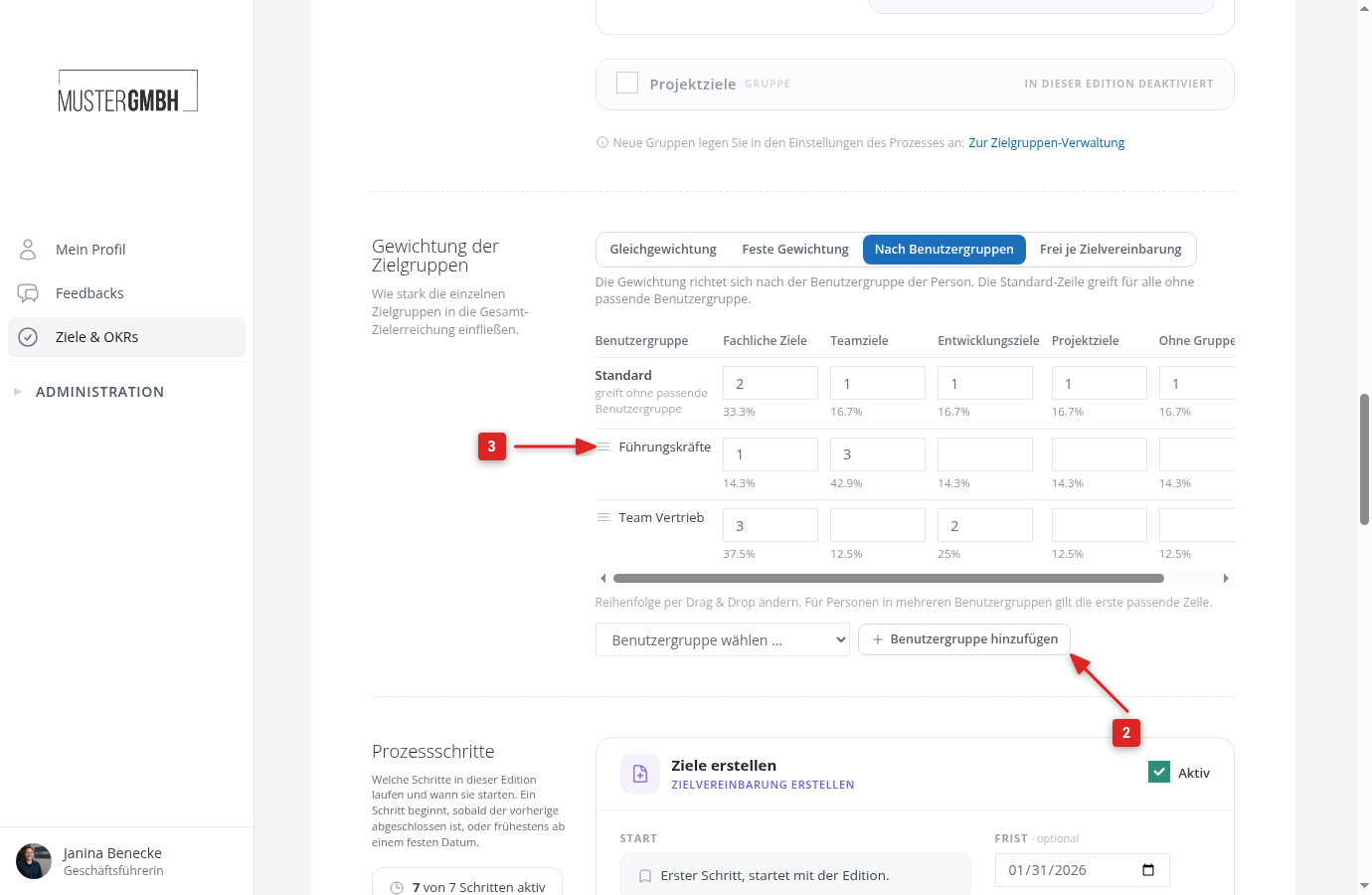Click the Projektziele column header
This screenshot has height=895, width=1372.
click(x=1085, y=341)
